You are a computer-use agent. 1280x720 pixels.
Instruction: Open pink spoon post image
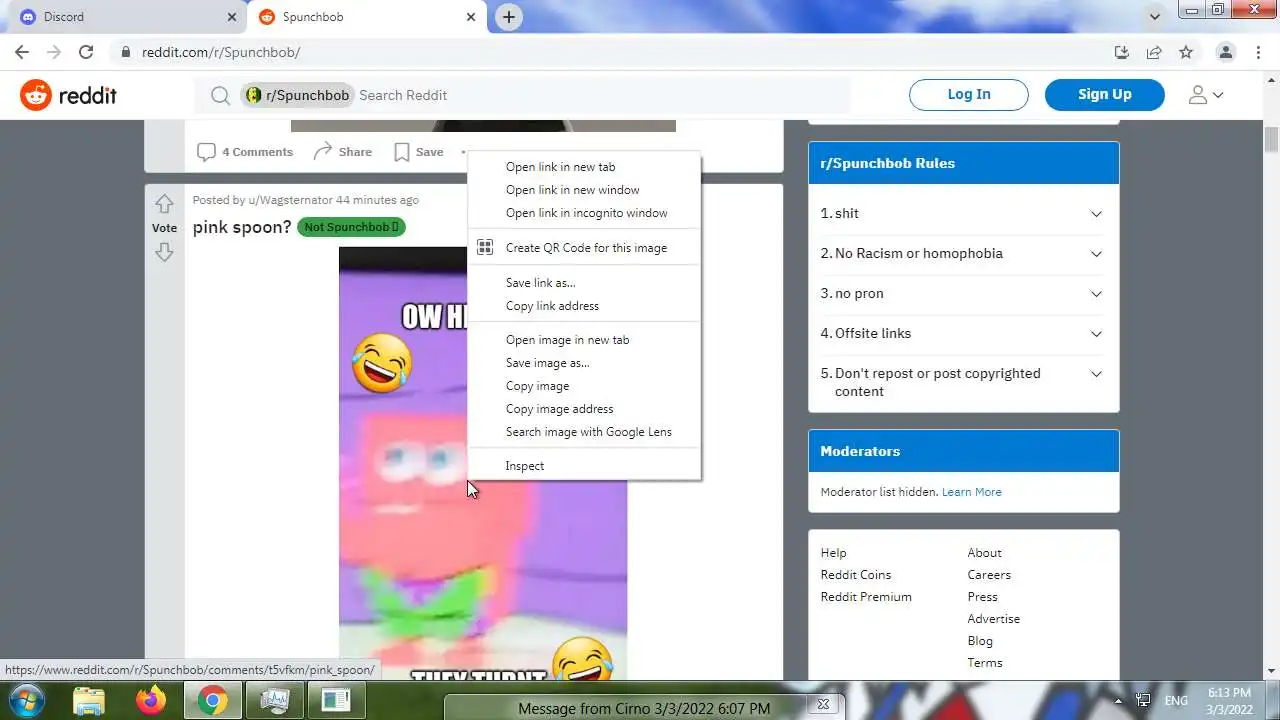[x=483, y=463]
